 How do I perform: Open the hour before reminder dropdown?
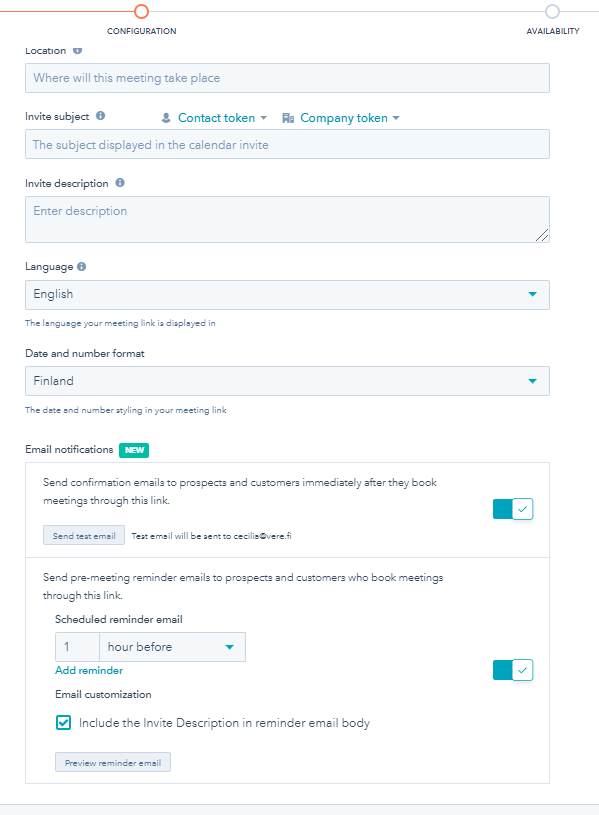[x=172, y=647]
